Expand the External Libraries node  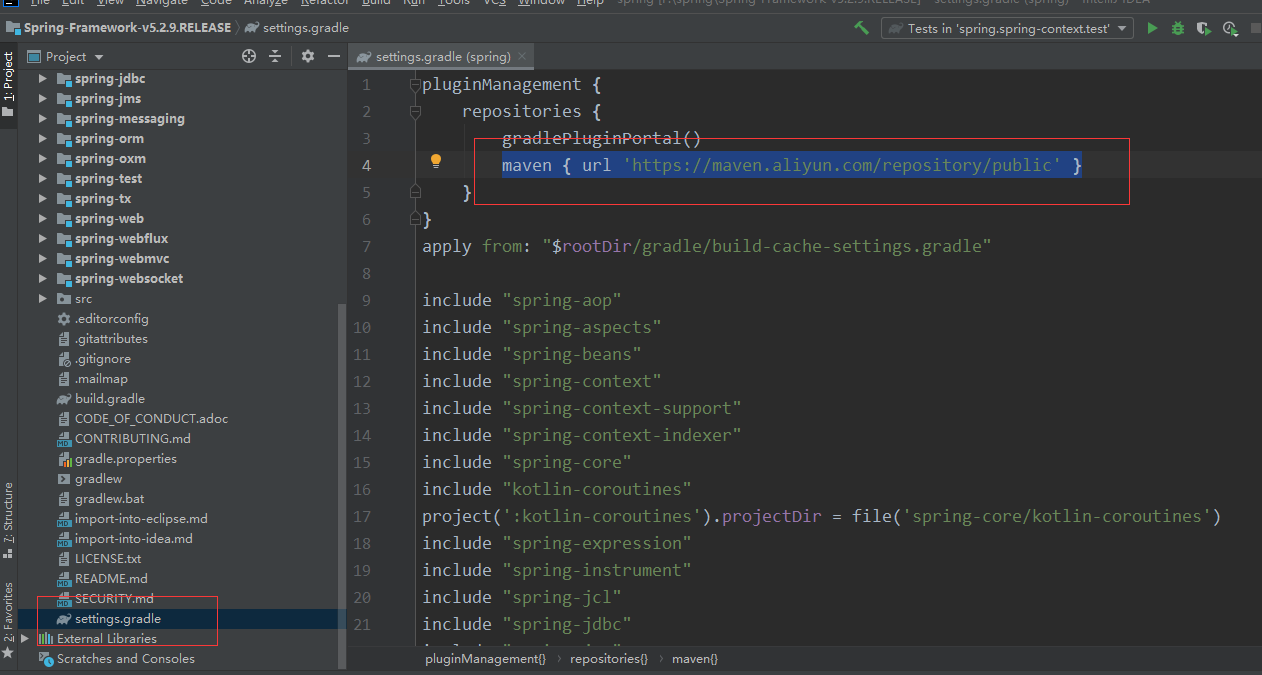pyautogui.click(x=25, y=638)
